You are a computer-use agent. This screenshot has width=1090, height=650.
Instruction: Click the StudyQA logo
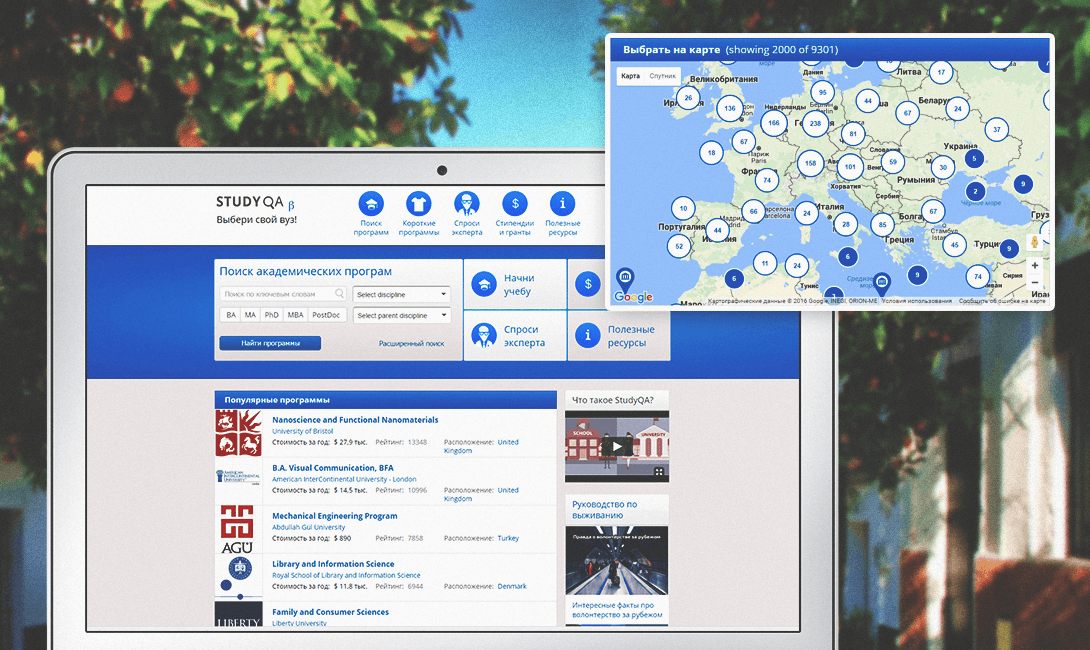point(254,202)
